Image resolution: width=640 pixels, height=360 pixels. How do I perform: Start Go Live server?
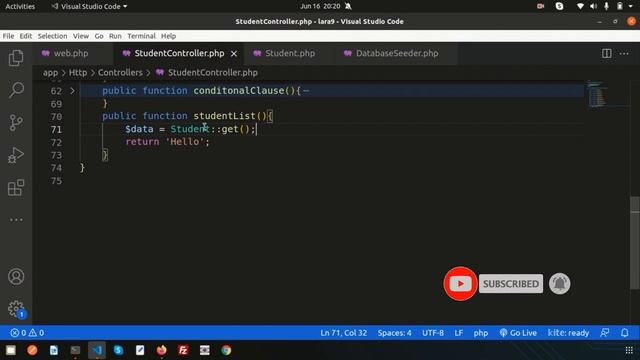click(518, 333)
